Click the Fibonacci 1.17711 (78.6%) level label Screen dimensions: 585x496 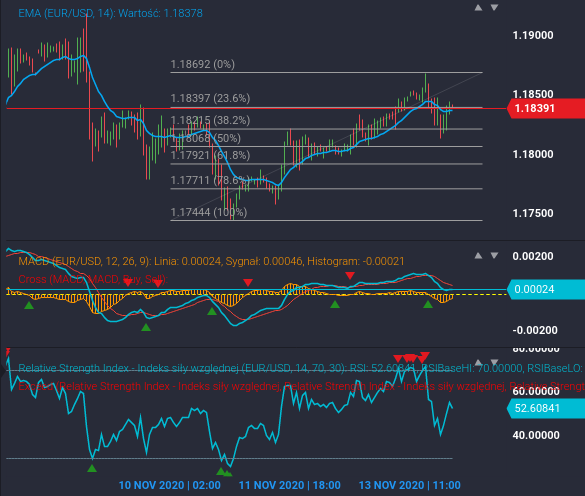tap(210, 180)
